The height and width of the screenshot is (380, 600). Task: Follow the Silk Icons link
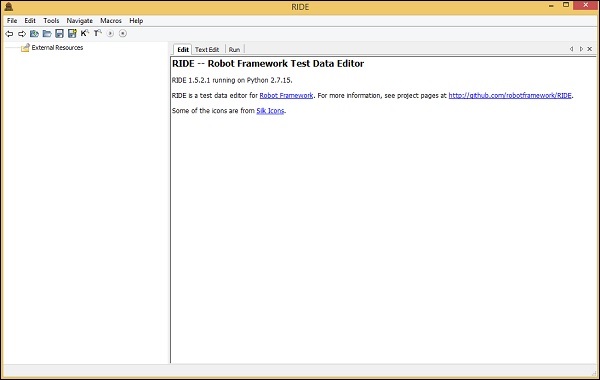[270, 111]
